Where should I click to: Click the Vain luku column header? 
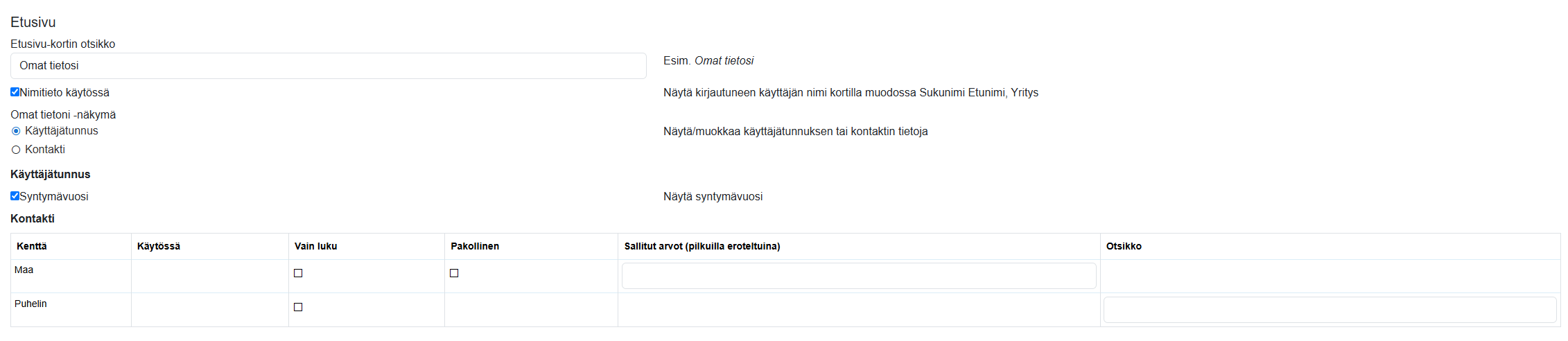(315, 246)
